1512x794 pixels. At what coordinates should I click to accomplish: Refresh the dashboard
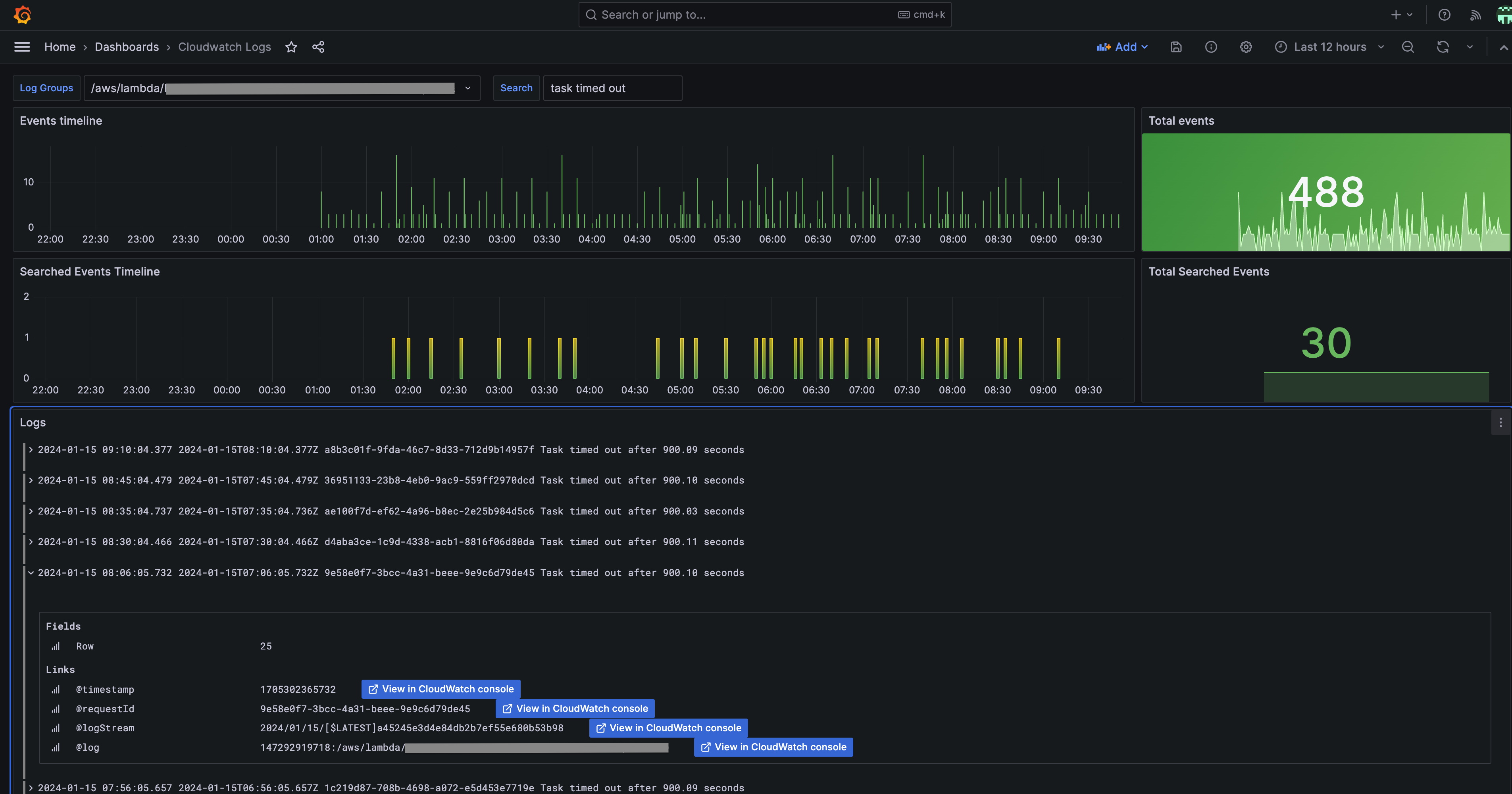(1443, 47)
